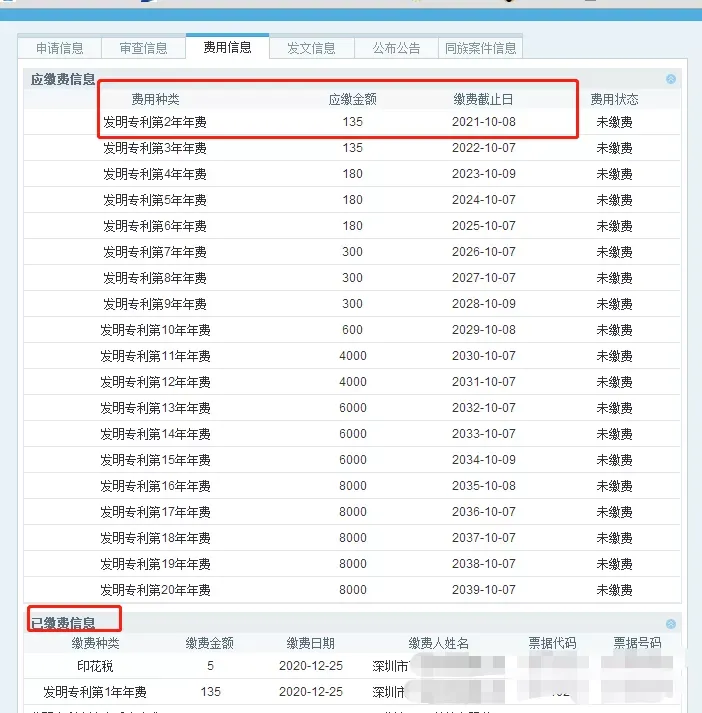Select the 印花税 paid fee entry
Viewport: 702px width, 713px height.
[95, 666]
